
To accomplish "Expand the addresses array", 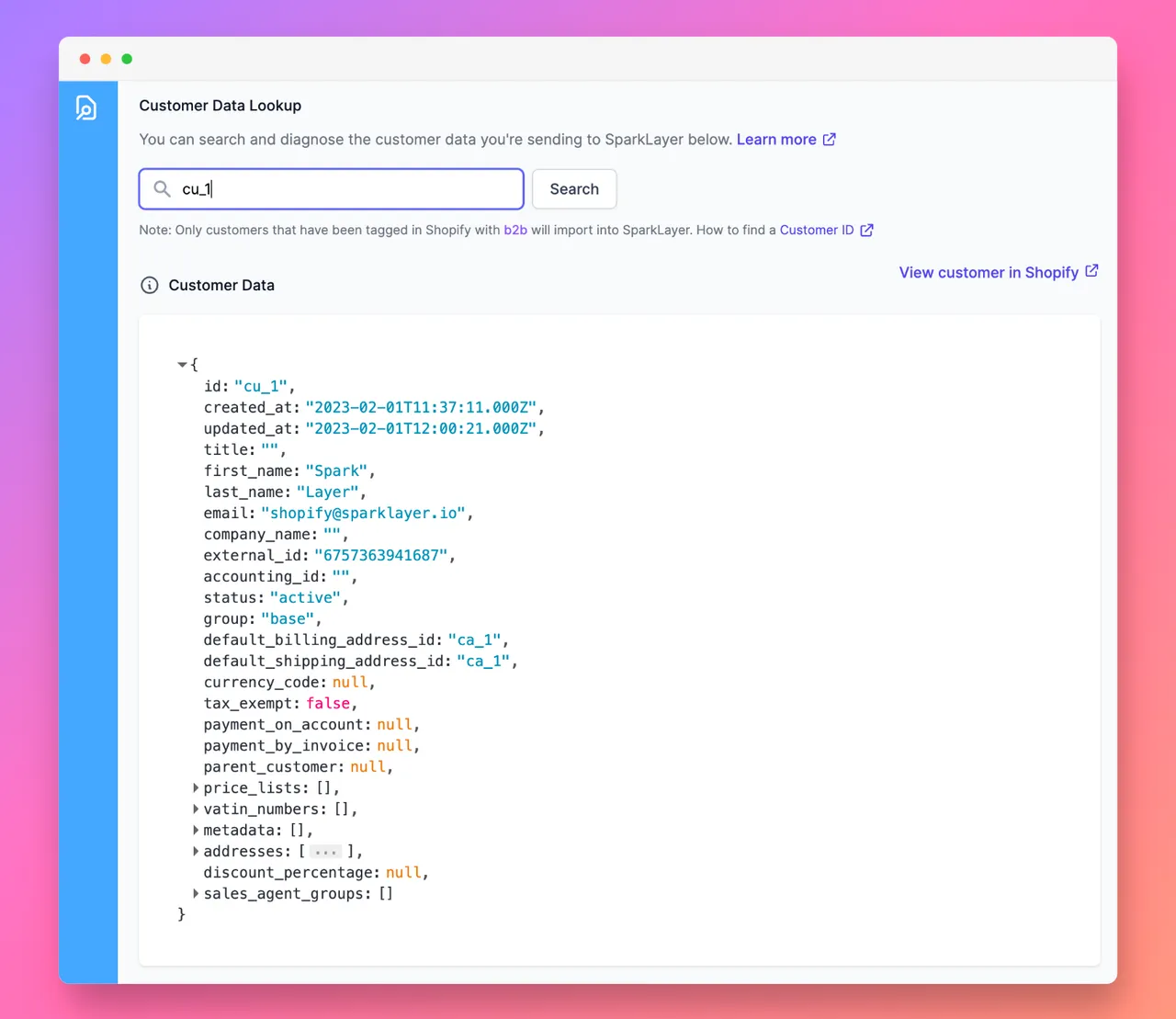I will point(196,851).
